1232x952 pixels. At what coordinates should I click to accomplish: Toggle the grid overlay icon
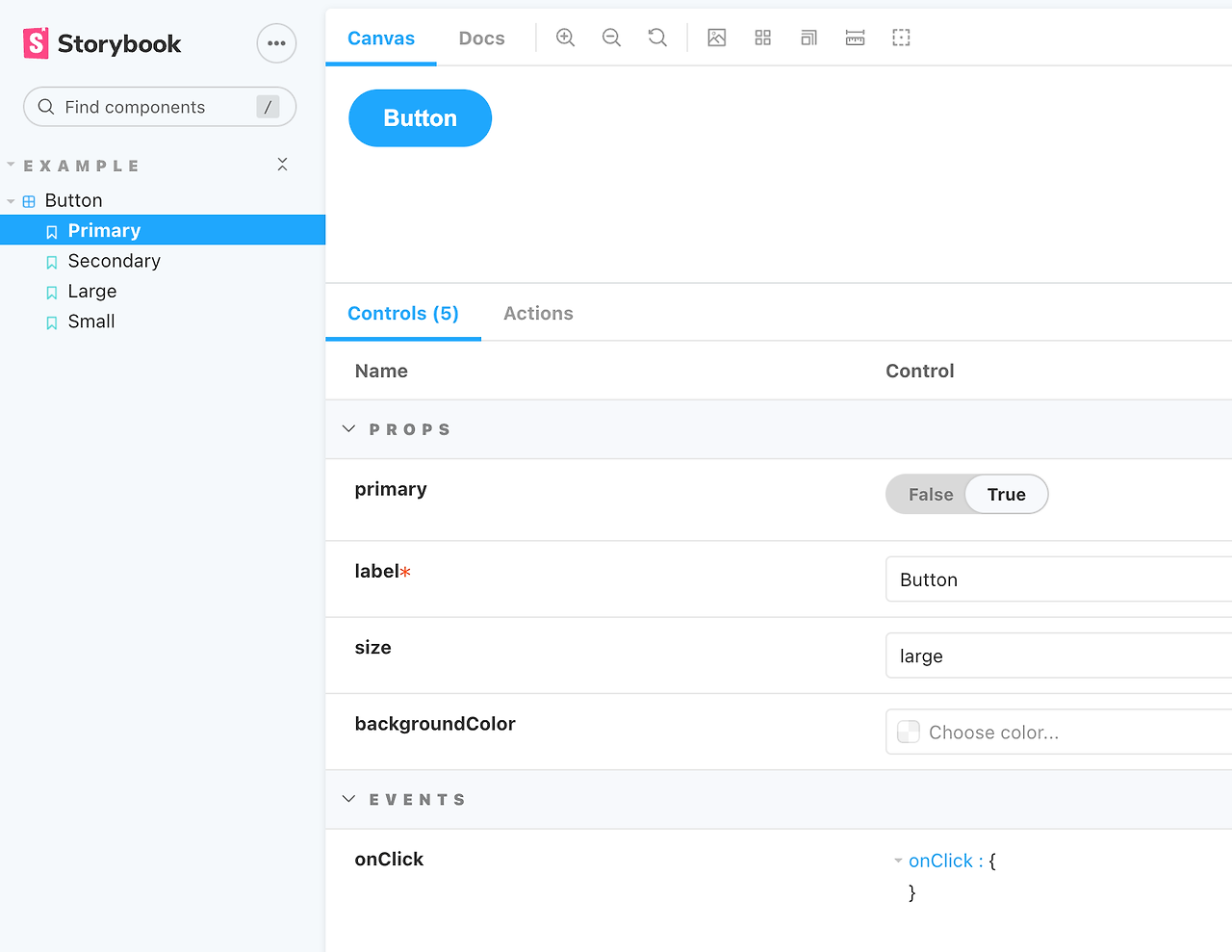click(762, 38)
